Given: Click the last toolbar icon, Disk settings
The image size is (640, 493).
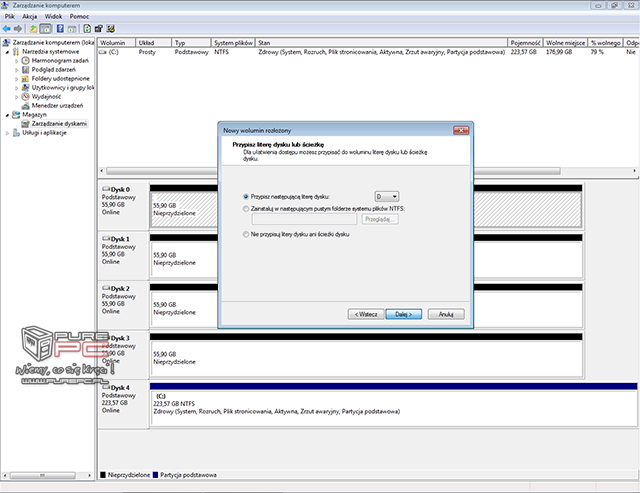Looking at the screenshot, I should click(110, 29).
